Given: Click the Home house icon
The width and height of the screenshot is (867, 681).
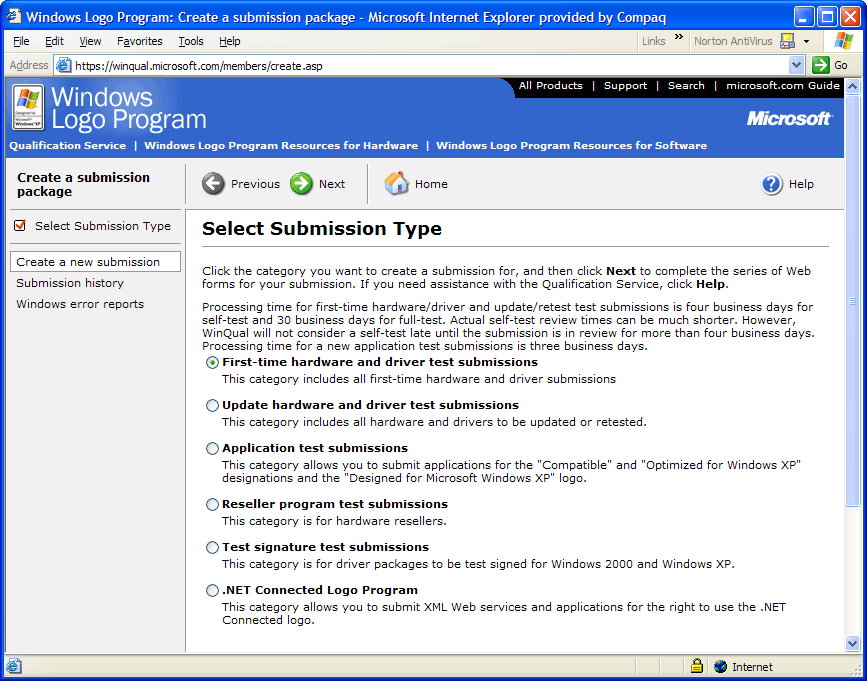Looking at the screenshot, I should coord(397,184).
